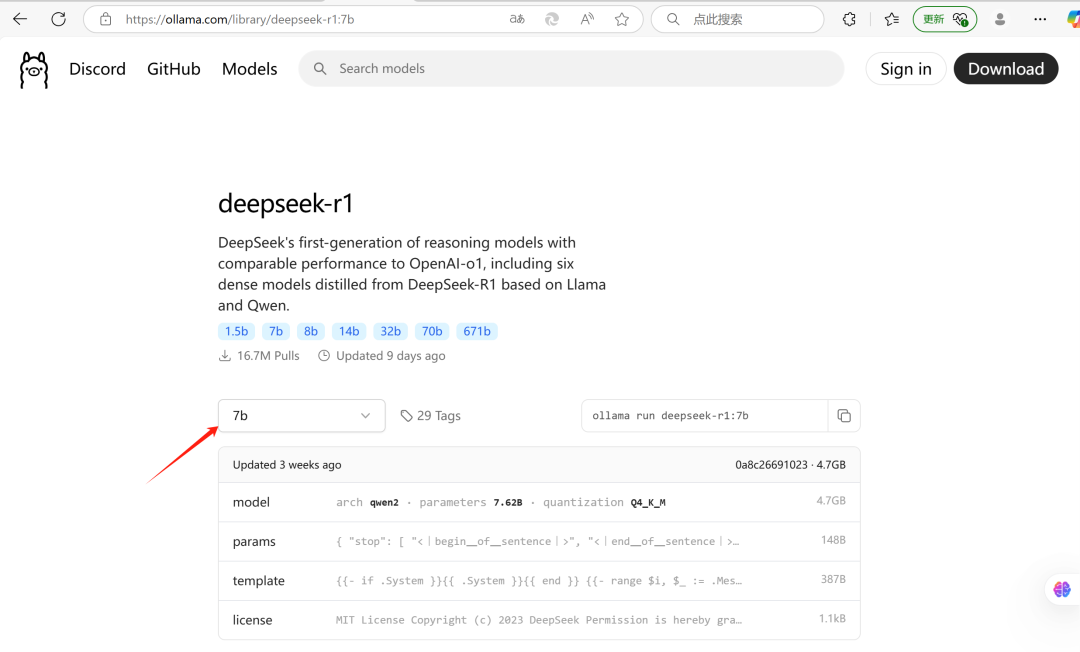Viewport: 1080px width, 652px height.
Task: Add page to favorites with star icon
Action: coord(622,19)
